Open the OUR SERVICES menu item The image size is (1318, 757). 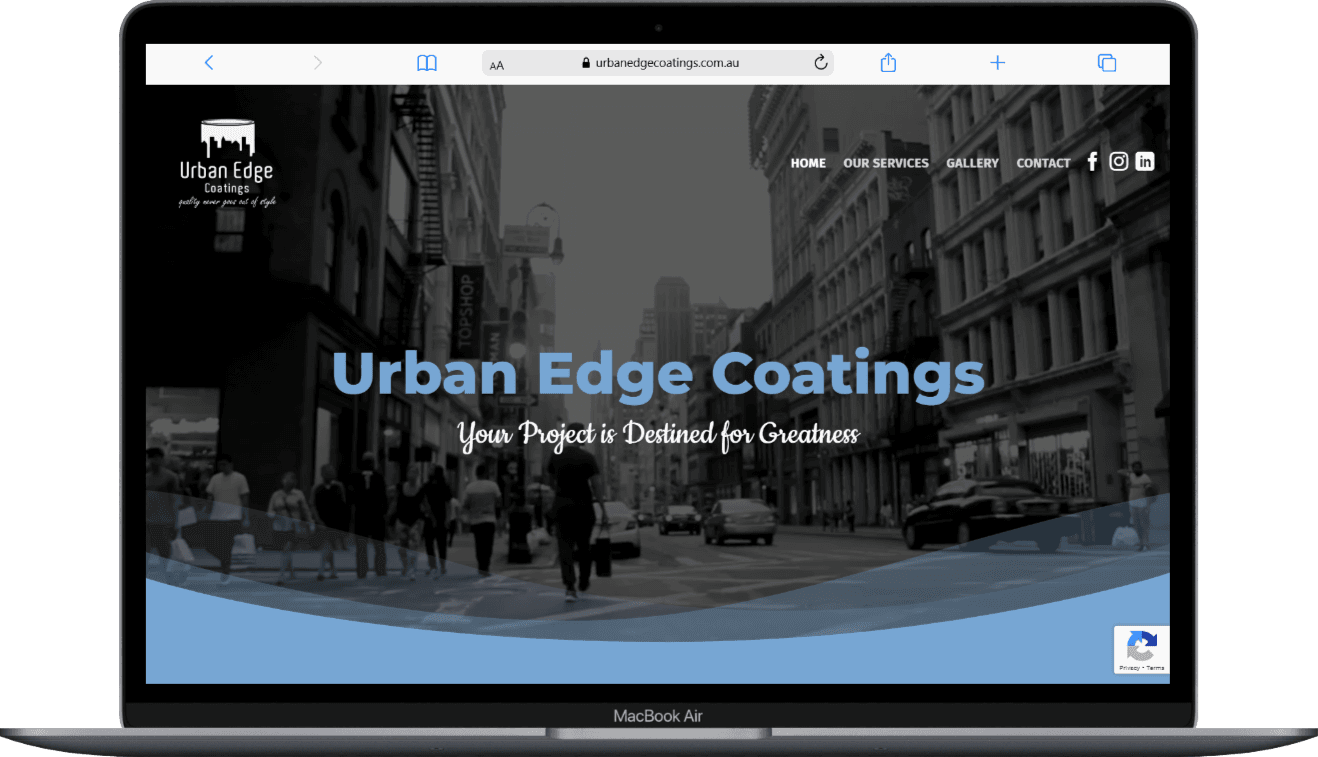tap(886, 163)
